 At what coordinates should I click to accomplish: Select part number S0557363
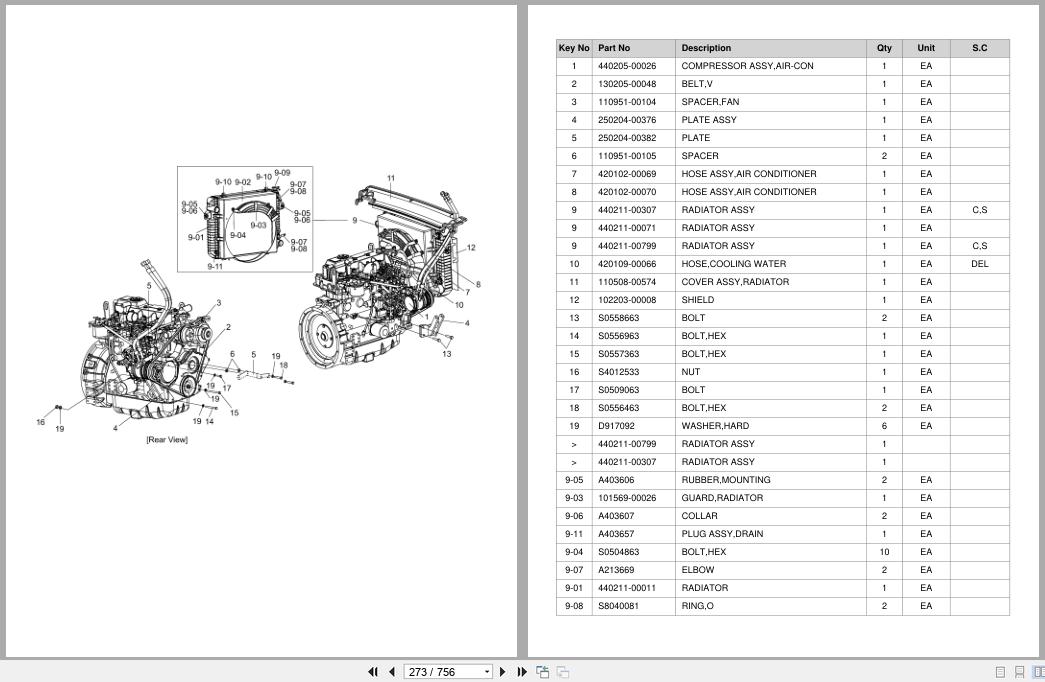point(618,354)
